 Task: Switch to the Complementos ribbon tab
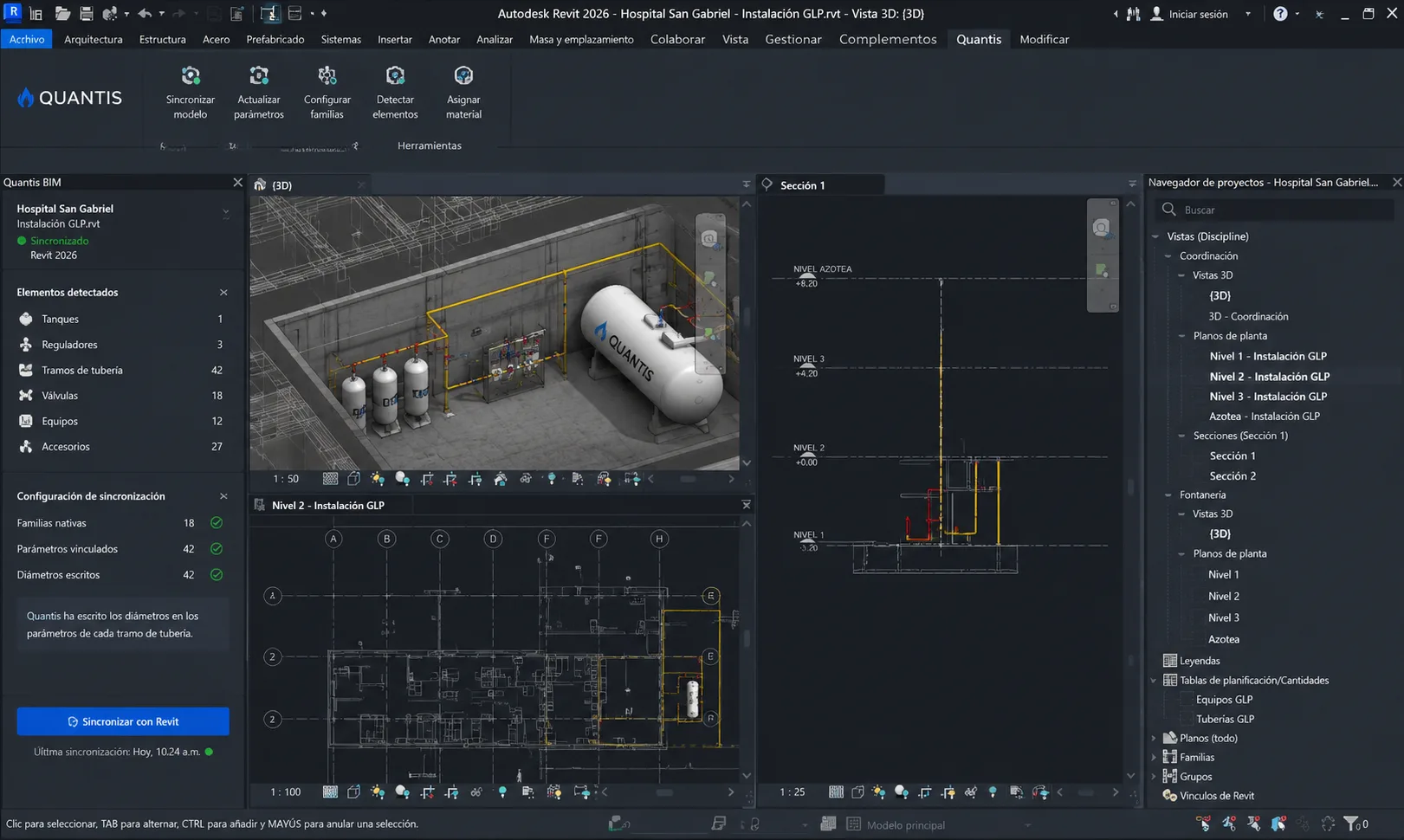pyautogui.click(x=888, y=39)
